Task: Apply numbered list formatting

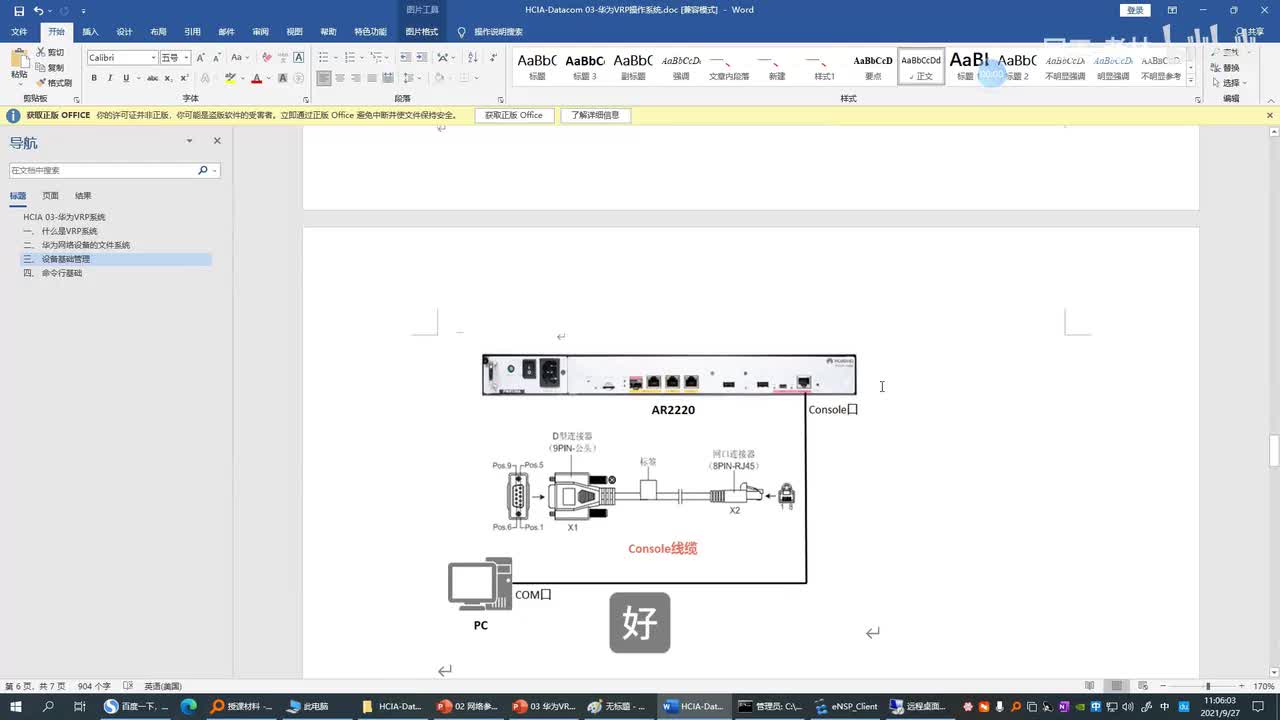Action: [x=351, y=58]
